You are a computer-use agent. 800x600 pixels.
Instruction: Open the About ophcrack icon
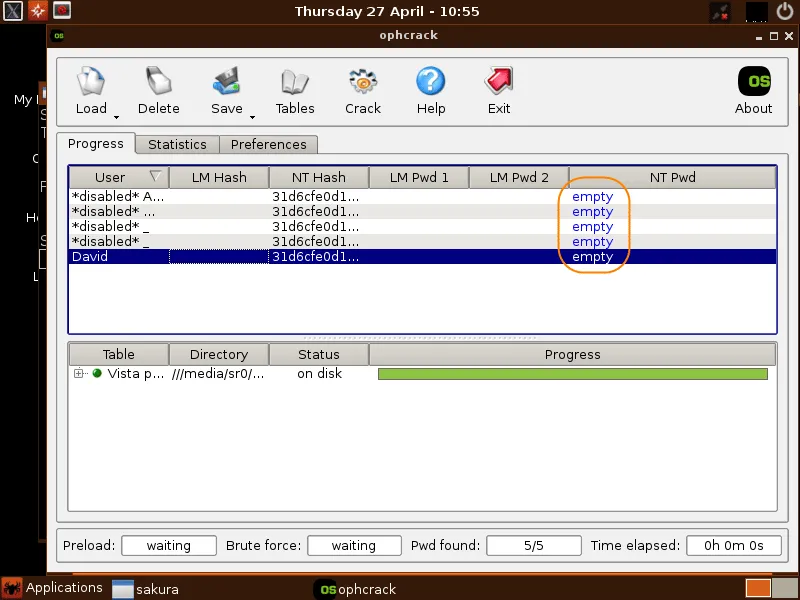pyautogui.click(x=753, y=82)
